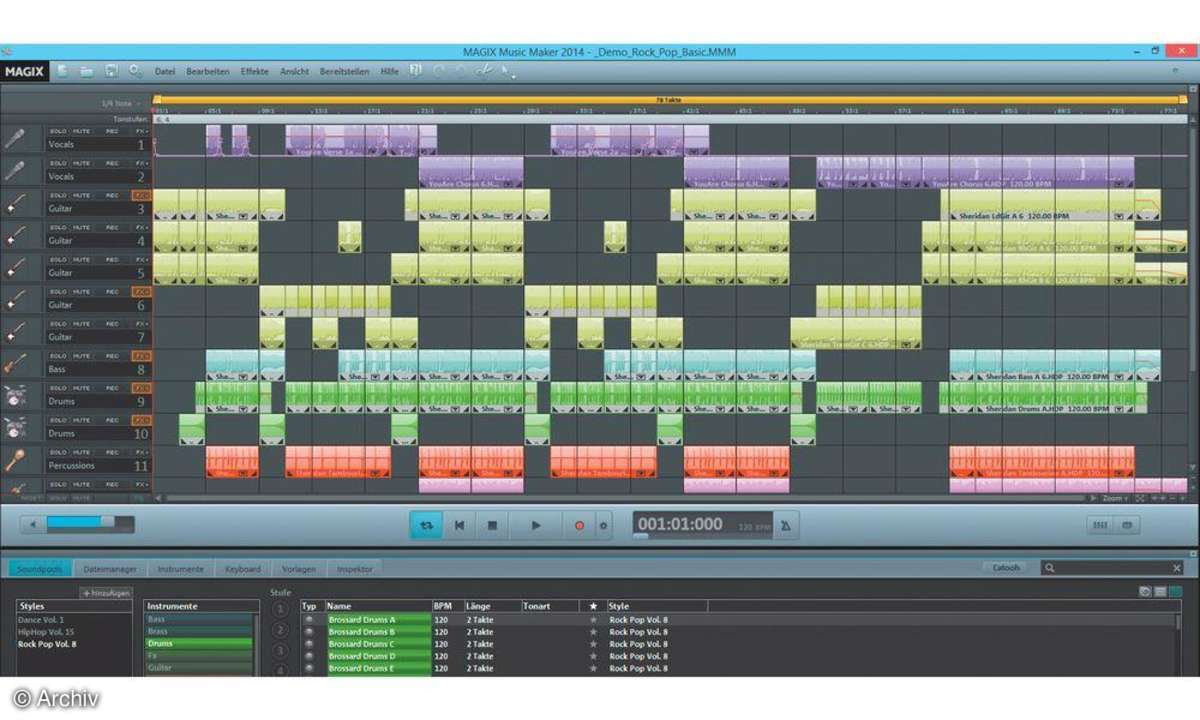Click the open folder icon in toolbar
The image size is (1200, 720).
tap(87, 71)
